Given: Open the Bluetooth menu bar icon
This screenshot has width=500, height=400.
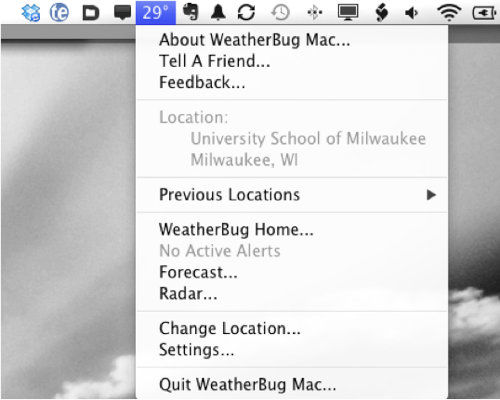Looking at the screenshot, I should pyautogui.click(x=314, y=13).
